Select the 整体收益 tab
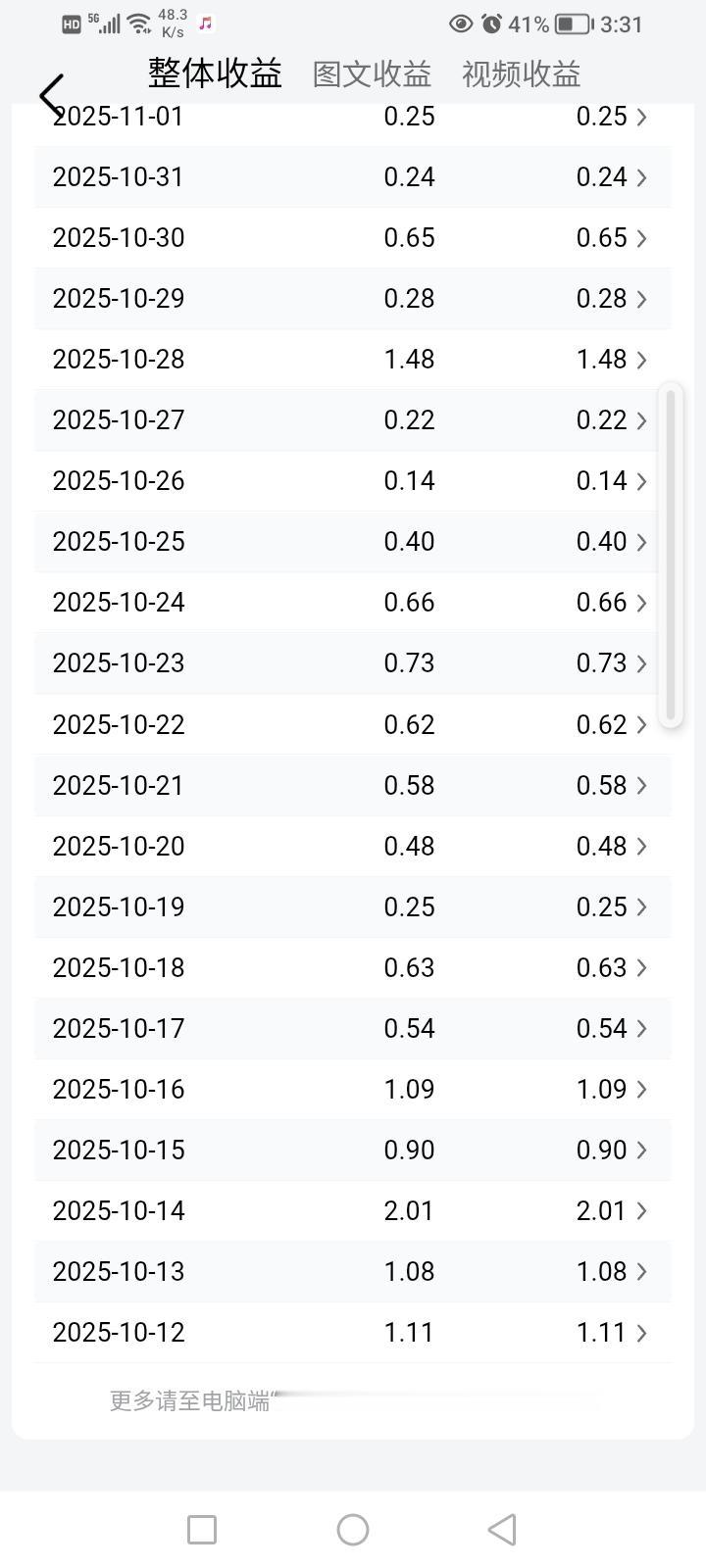 coord(215,73)
